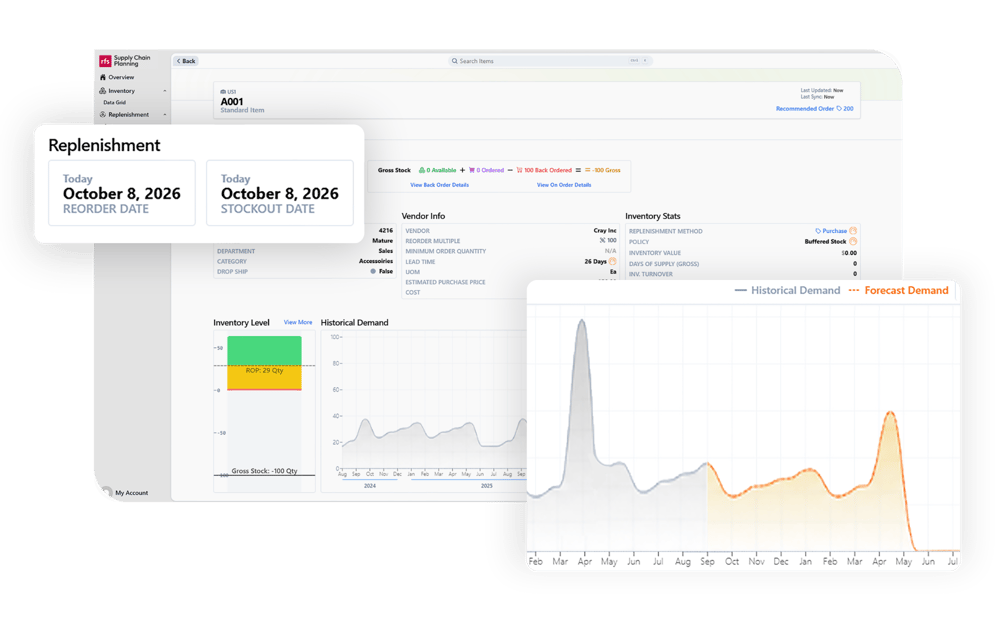Click the green 0 Available stock icon

(422, 170)
